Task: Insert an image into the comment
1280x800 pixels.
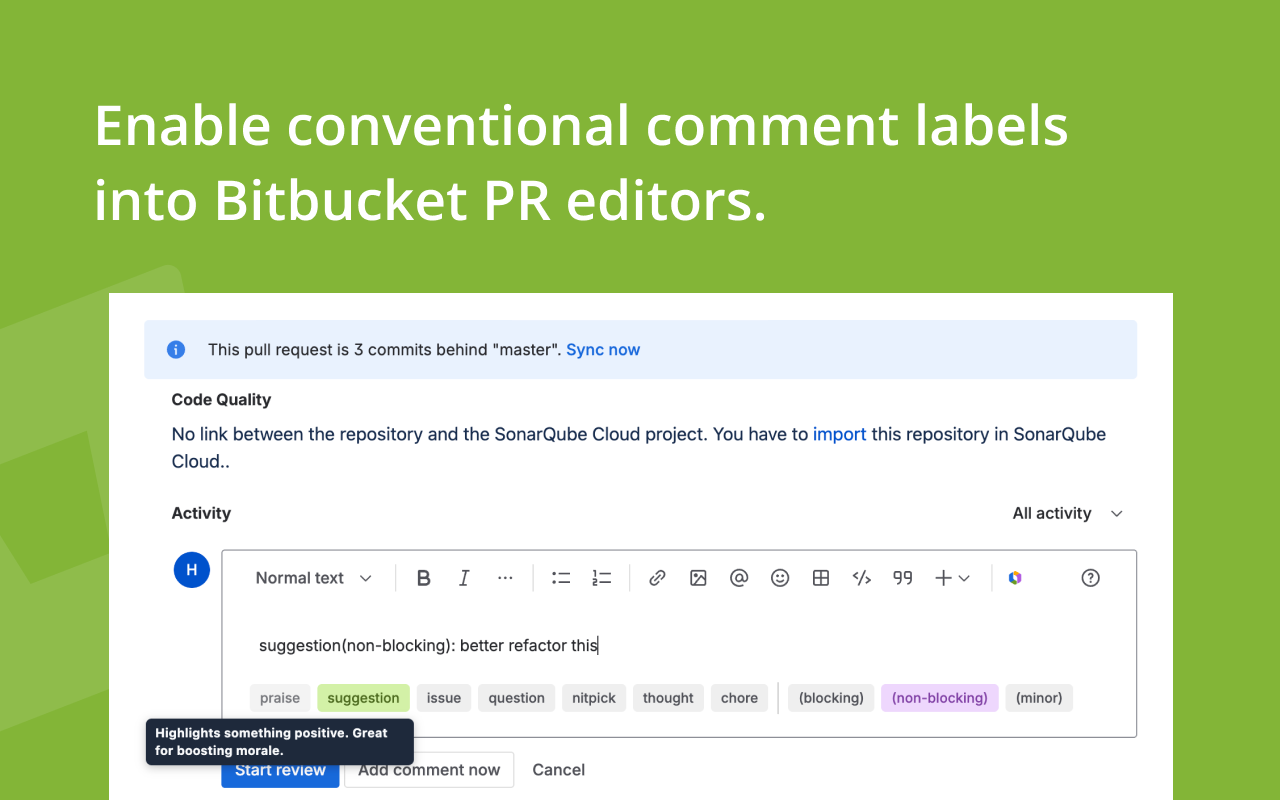Action: click(698, 577)
